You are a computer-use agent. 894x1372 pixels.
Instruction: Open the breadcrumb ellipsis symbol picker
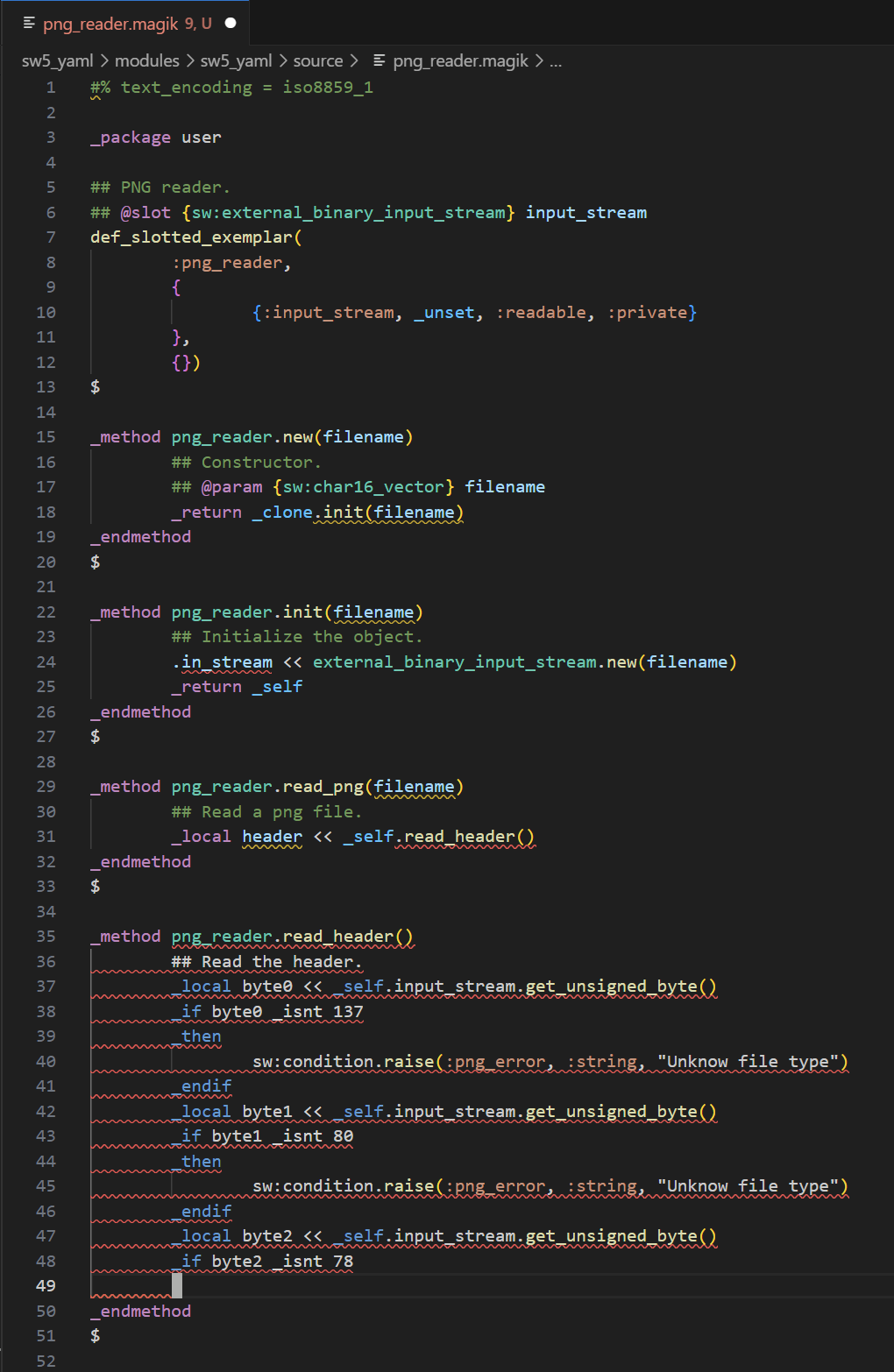pos(555,61)
